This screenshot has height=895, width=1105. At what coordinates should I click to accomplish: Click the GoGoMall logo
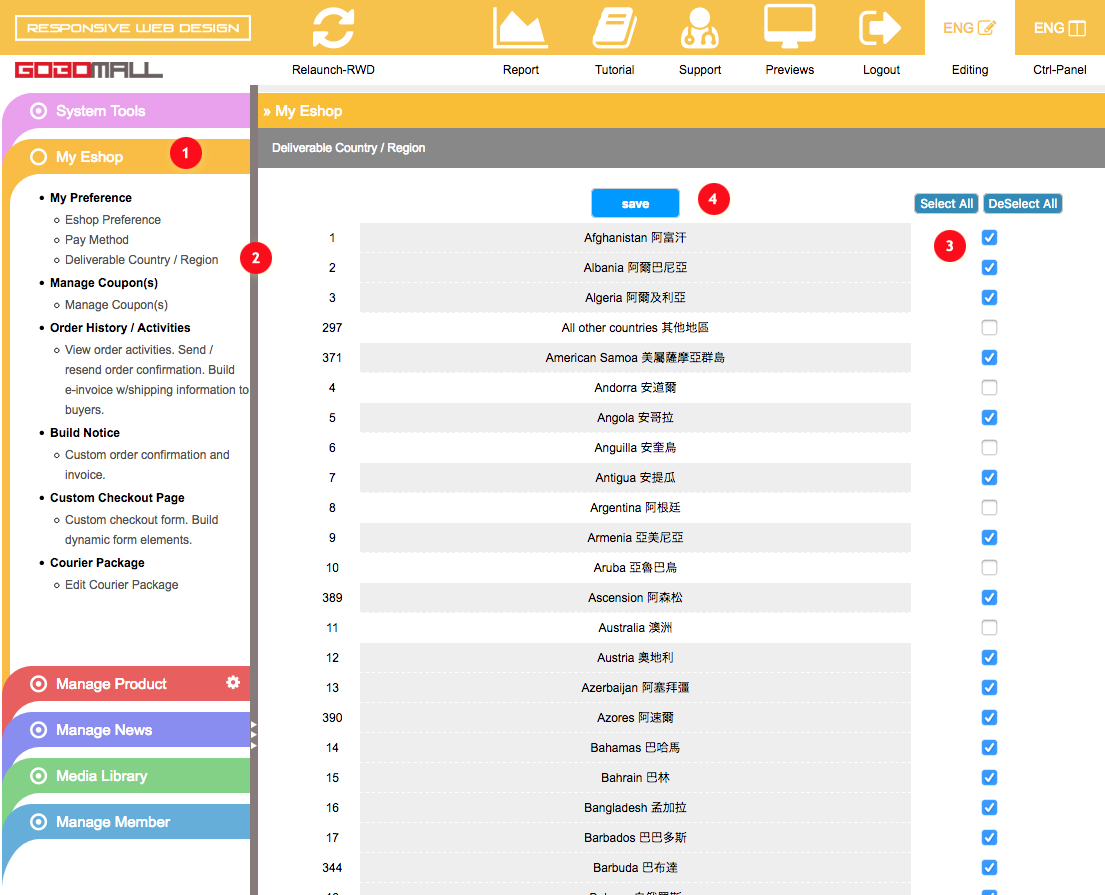tap(88, 70)
